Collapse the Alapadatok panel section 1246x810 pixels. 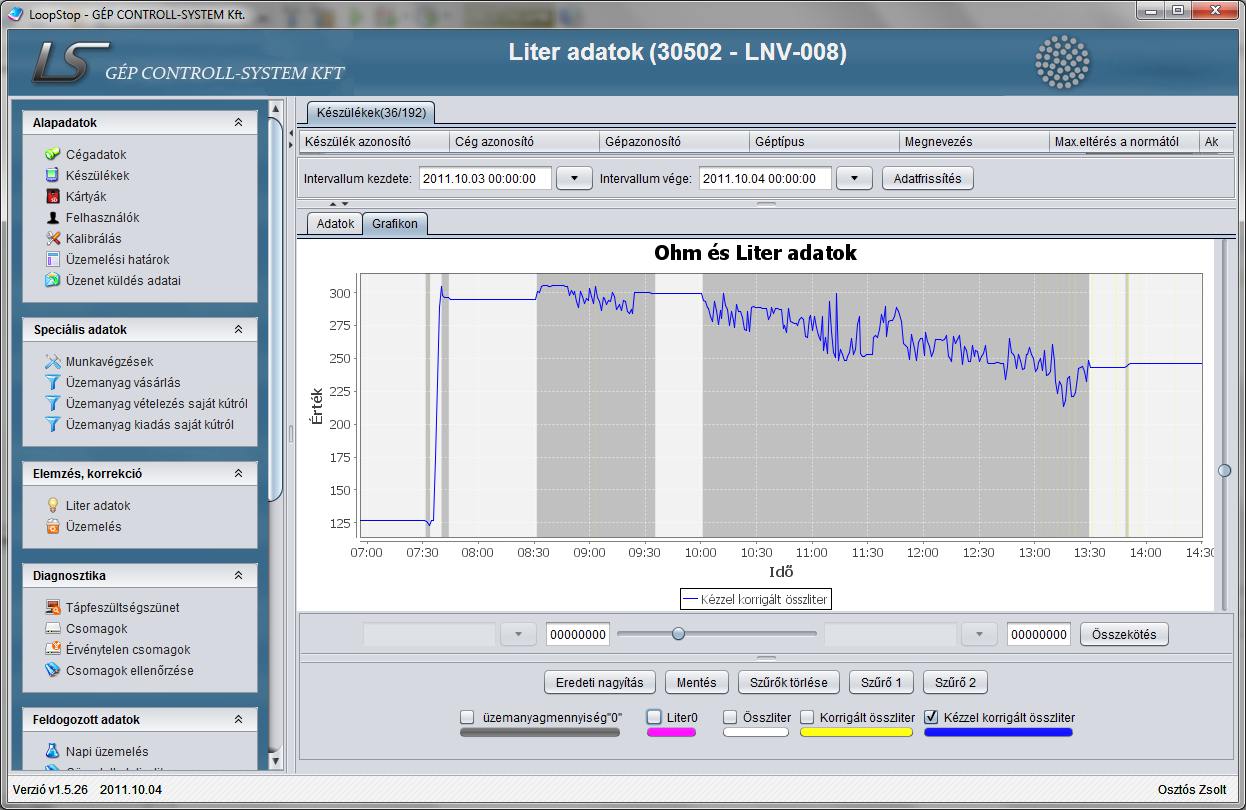pyautogui.click(x=238, y=122)
